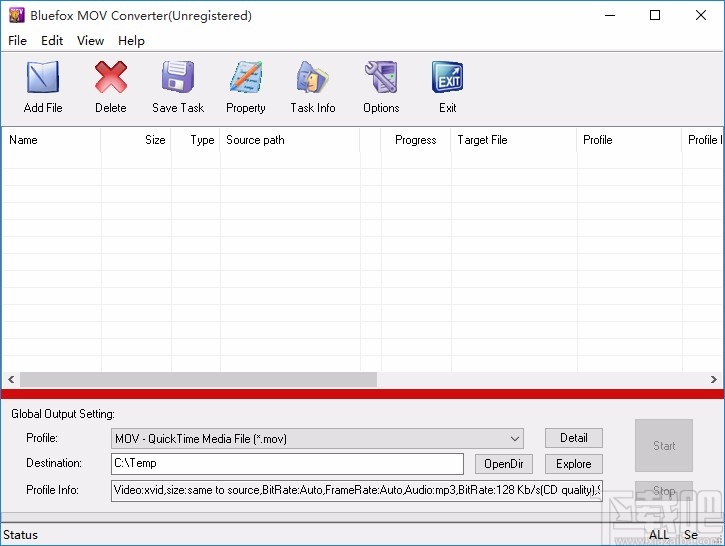The height and width of the screenshot is (546, 725).
Task: Maximize the Bluefox MOV Converter window
Action: click(x=655, y=15)
